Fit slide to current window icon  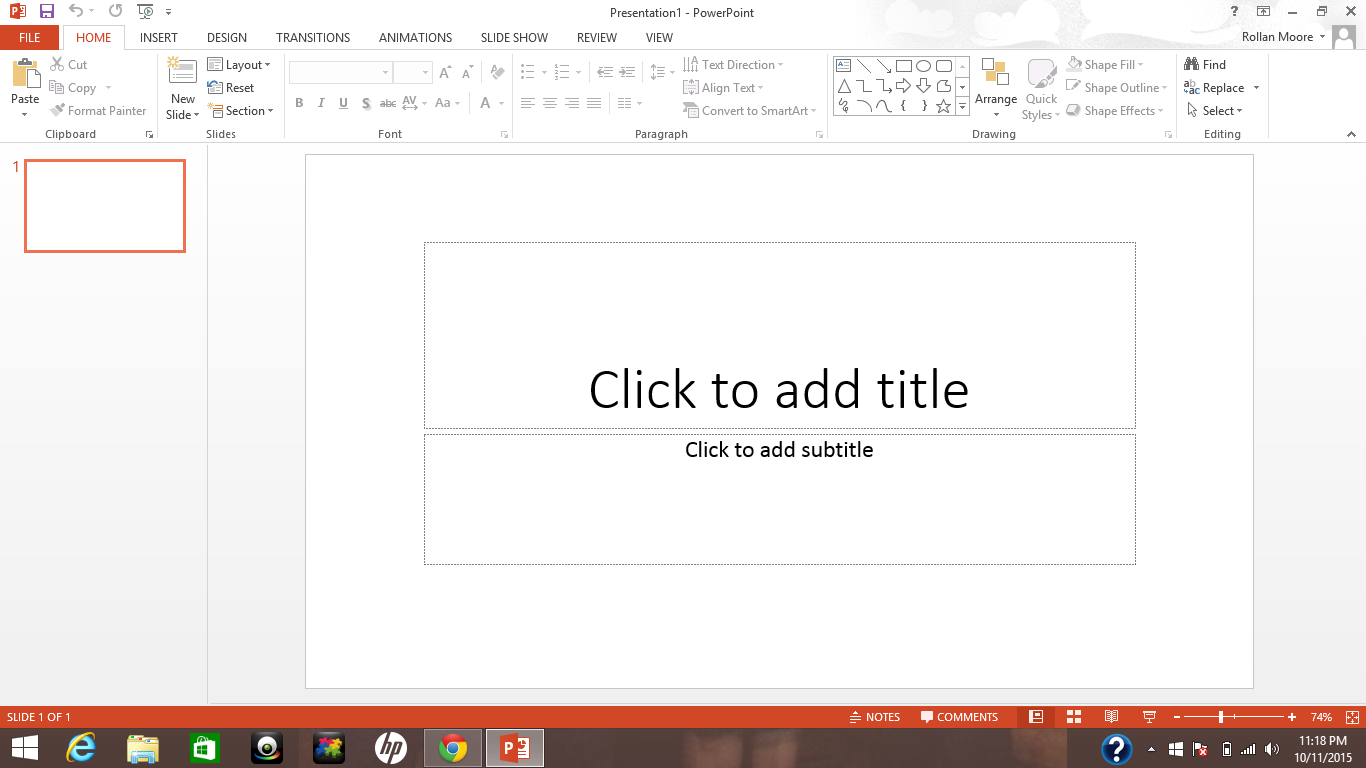tap(1352, 717)
